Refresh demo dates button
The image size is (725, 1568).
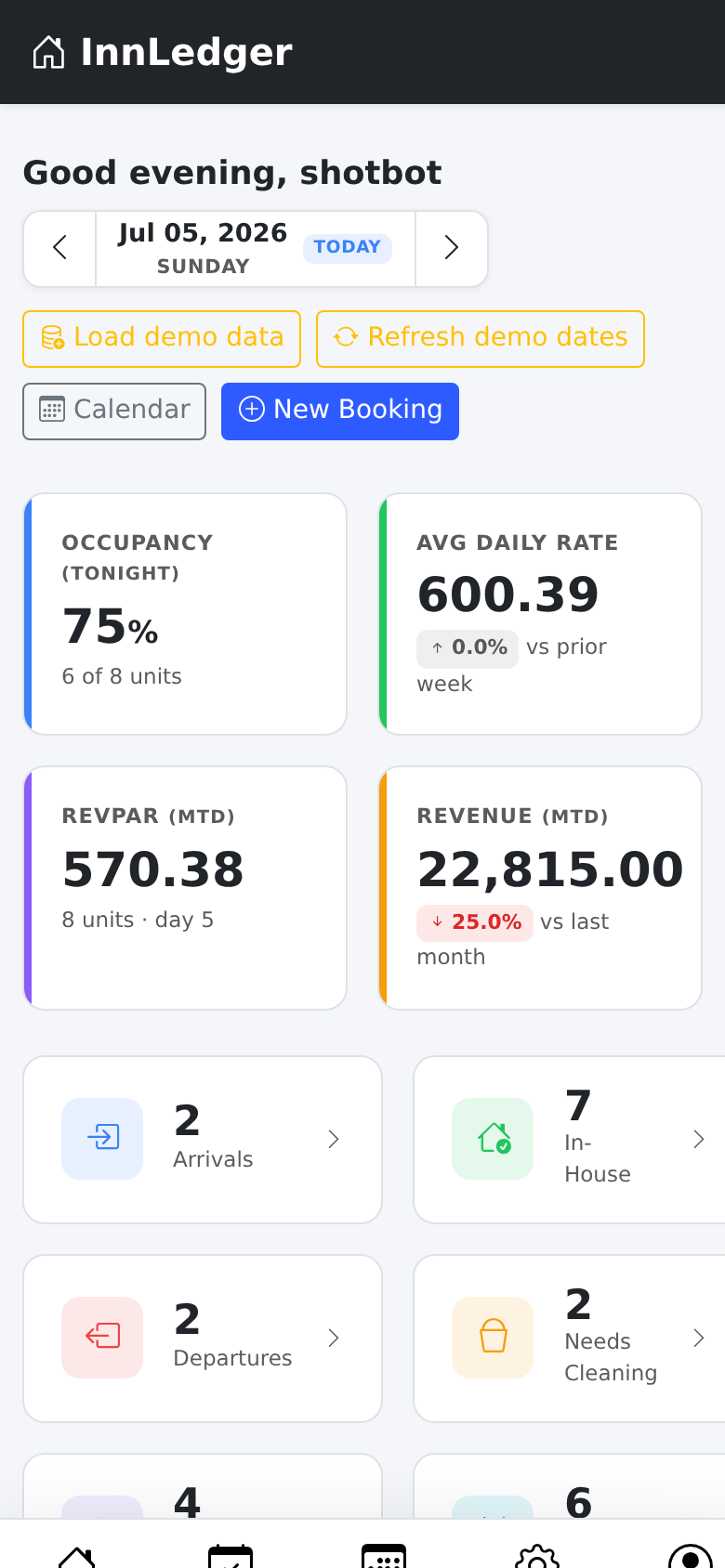[x=481, y=338]
